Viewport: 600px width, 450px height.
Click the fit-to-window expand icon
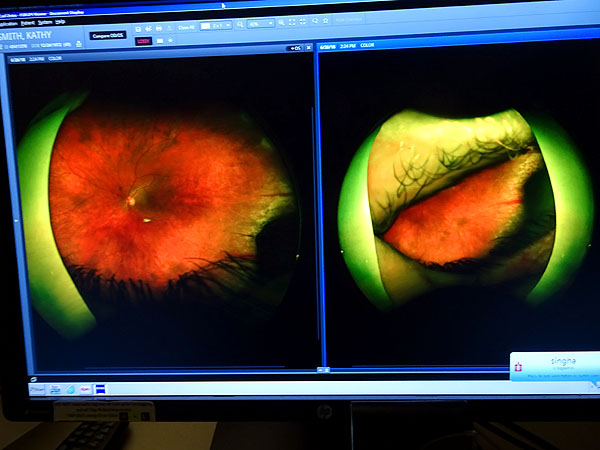292,22
